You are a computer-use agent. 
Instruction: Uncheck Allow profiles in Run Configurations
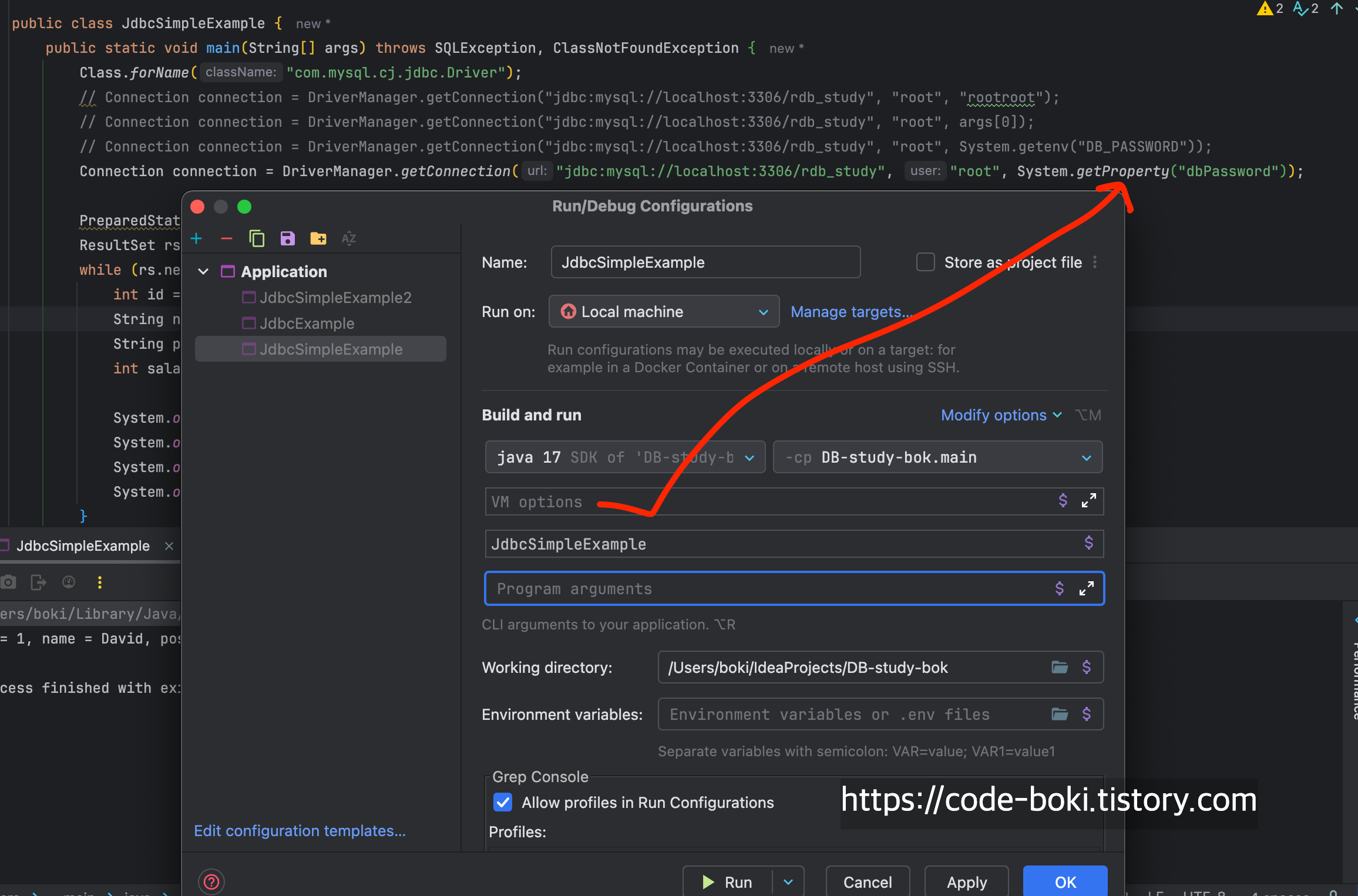pos(503,802)
